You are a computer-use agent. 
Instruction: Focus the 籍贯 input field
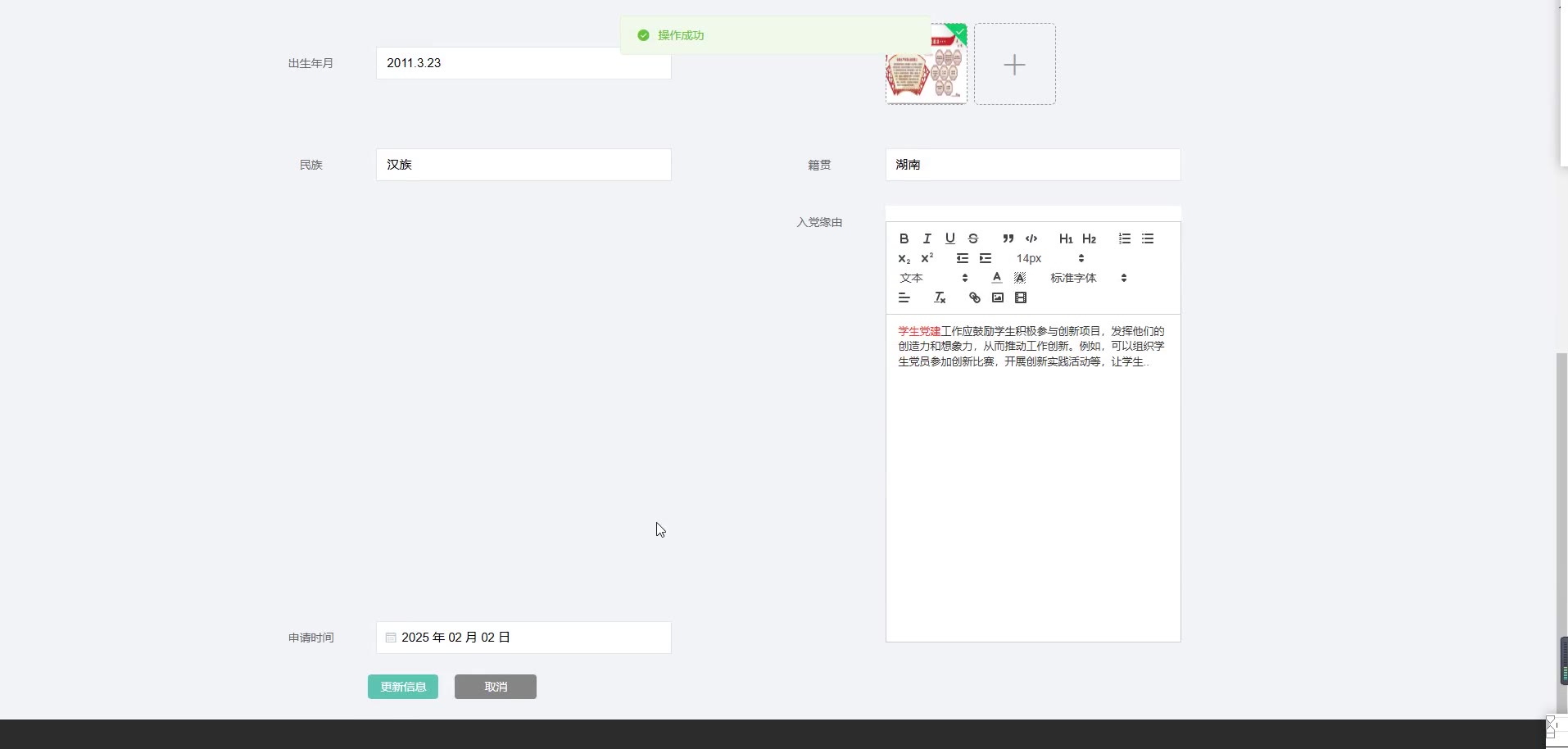(x=1033, y=165)
